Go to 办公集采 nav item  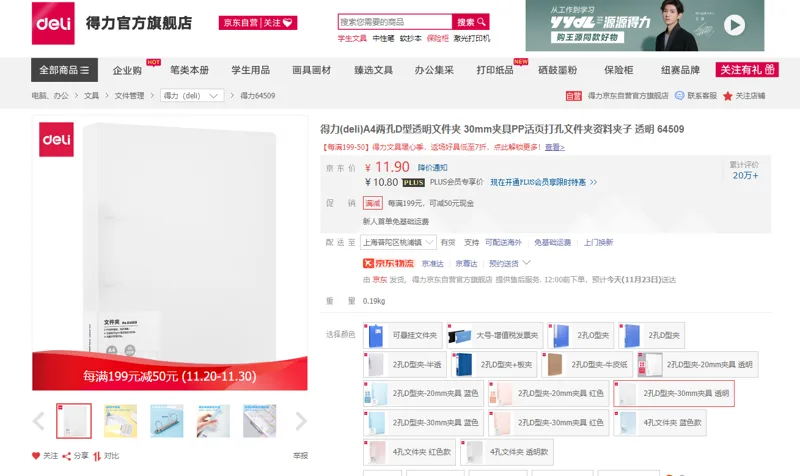point(434,70)
